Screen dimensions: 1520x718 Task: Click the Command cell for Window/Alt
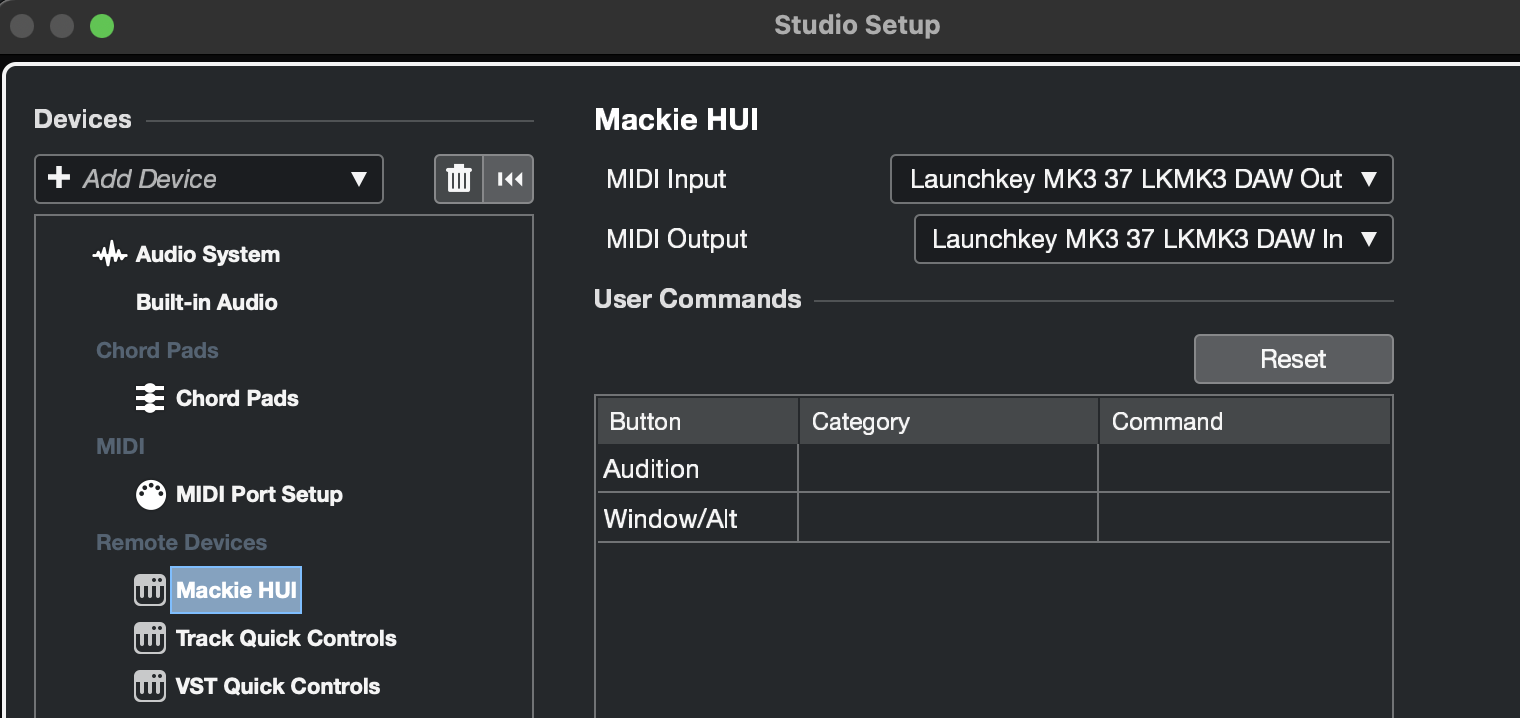tap(1245, 518)
